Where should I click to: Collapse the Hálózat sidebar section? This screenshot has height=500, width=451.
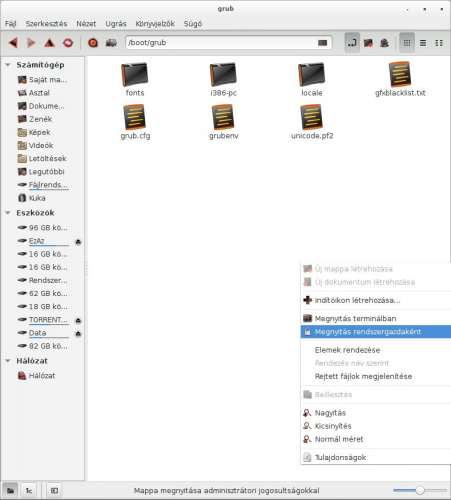(x=8, y=361)
